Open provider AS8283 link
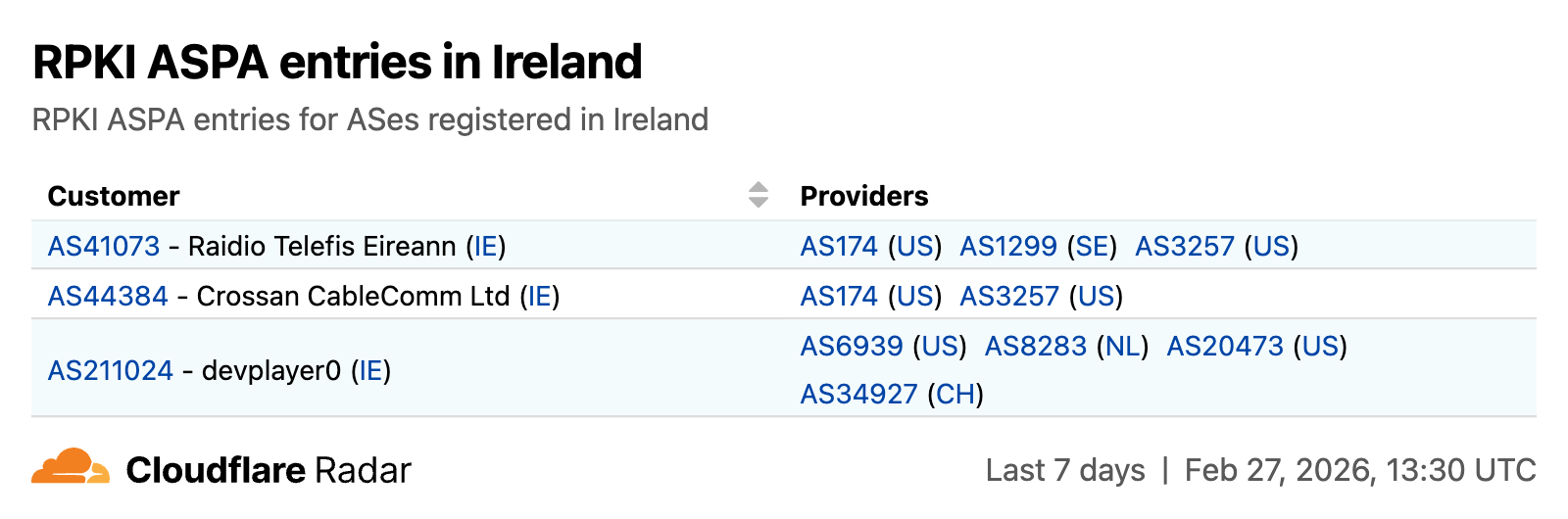 click(1035, 346)
